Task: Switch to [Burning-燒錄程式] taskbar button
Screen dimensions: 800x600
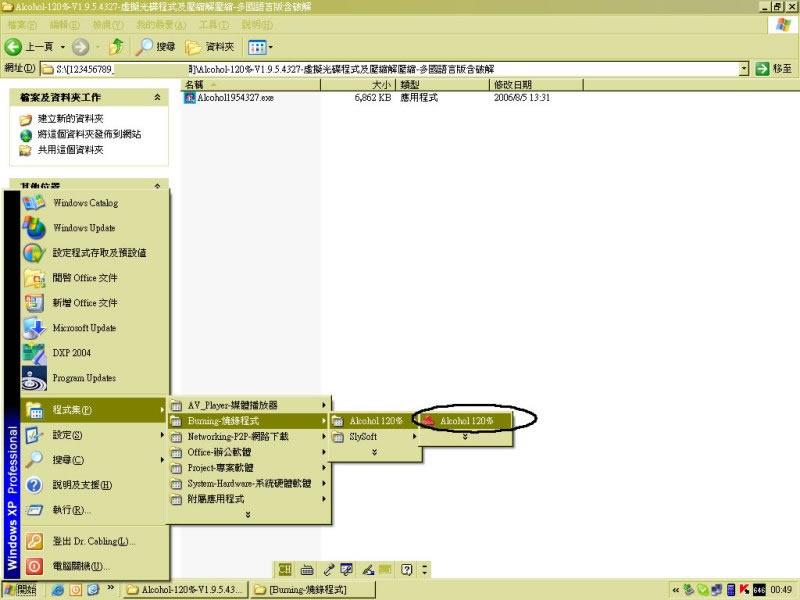Action: pos(313,590)
